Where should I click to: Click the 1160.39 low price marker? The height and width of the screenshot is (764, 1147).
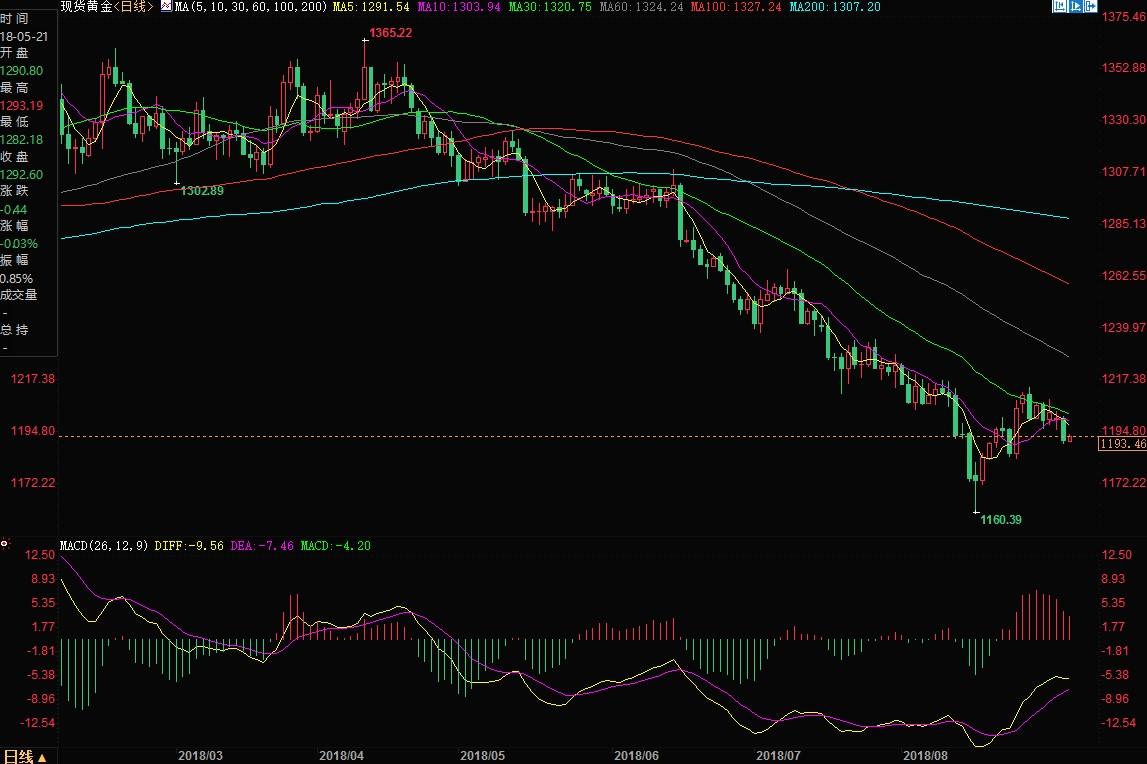1001,520
